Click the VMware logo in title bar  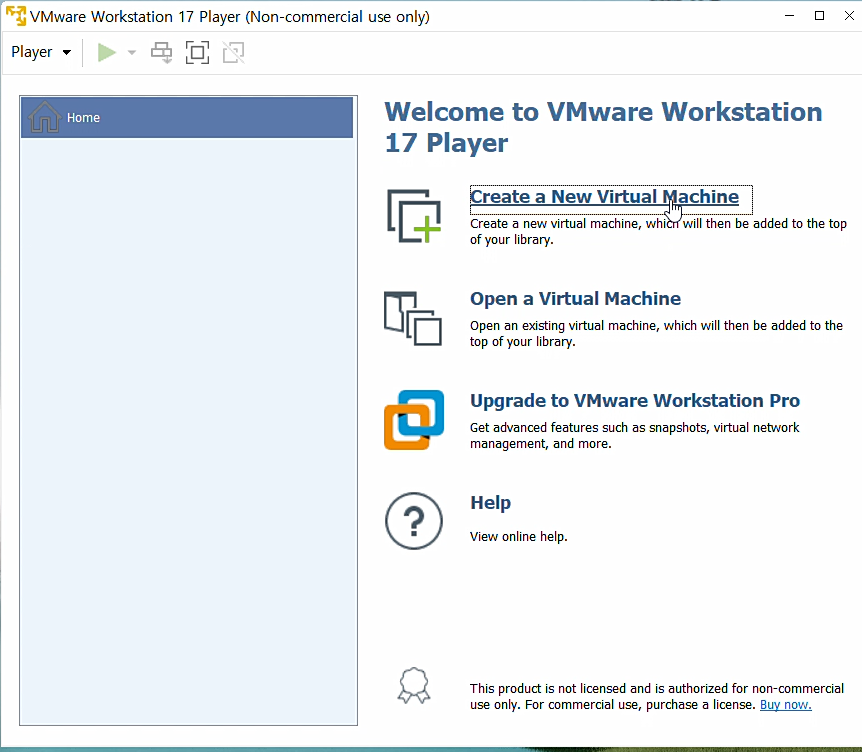[15, 16]
